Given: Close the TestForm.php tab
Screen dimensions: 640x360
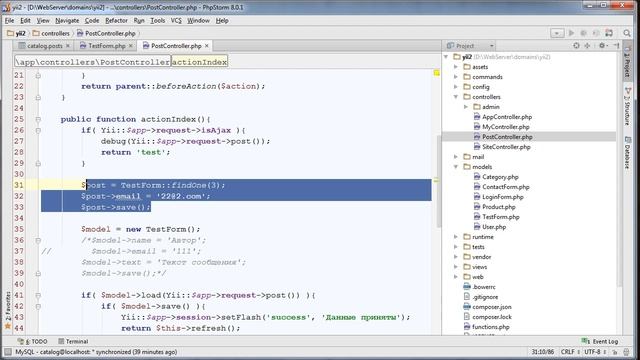Looking at the screenshot, I should coord(131,46).
